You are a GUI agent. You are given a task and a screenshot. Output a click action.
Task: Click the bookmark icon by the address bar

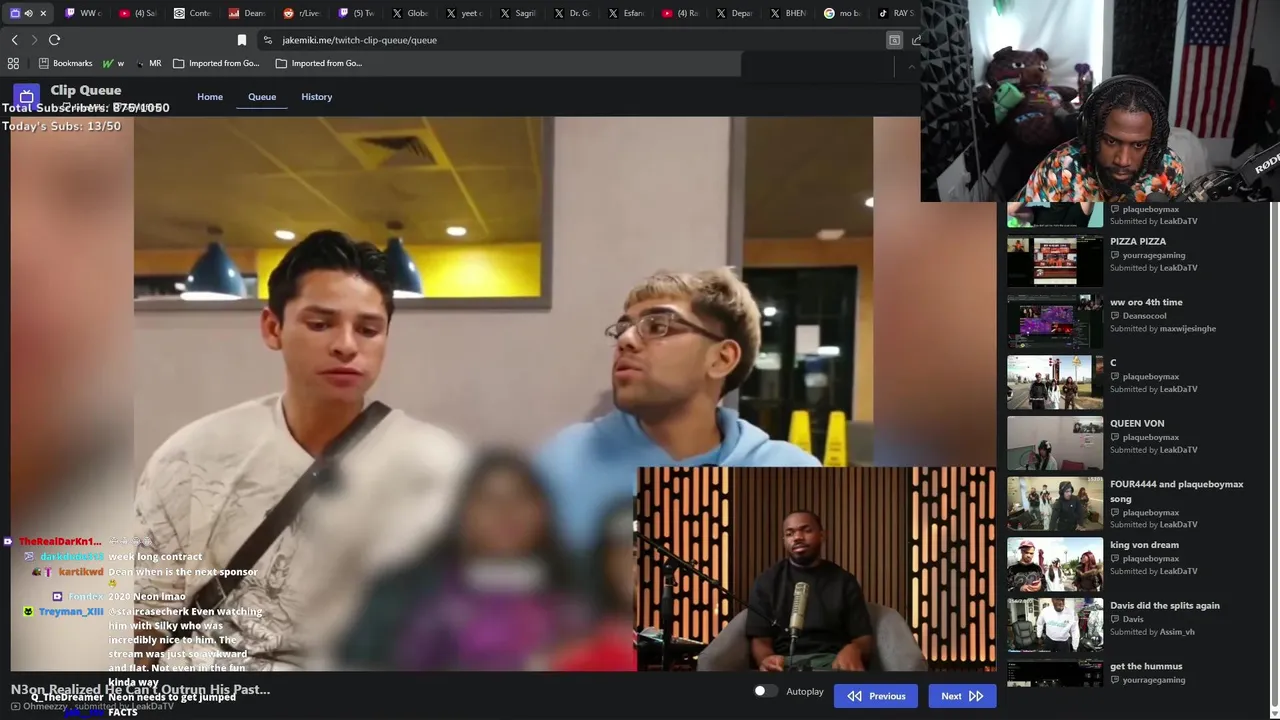241,40
